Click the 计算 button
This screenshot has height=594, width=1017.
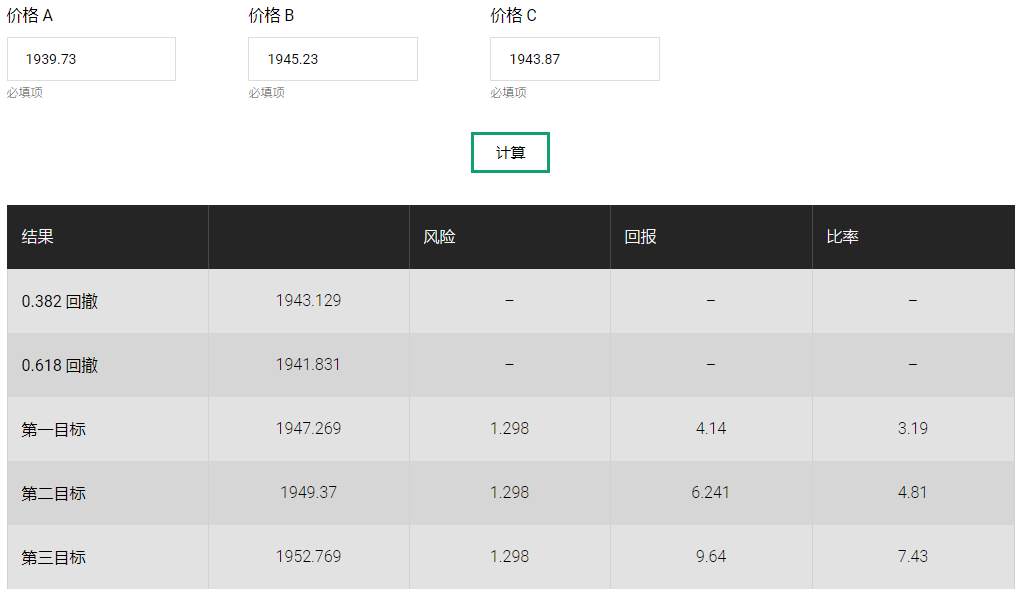(x=510, y=152)
